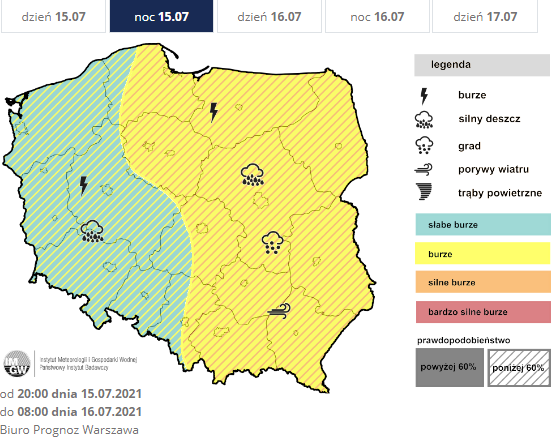
Task: Click the wind gust icon on map
Action: 279,311
